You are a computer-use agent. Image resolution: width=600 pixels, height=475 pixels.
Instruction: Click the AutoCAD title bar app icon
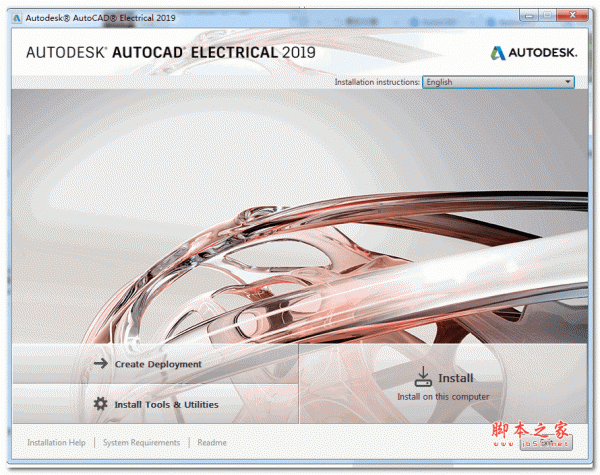click(17, 18)
